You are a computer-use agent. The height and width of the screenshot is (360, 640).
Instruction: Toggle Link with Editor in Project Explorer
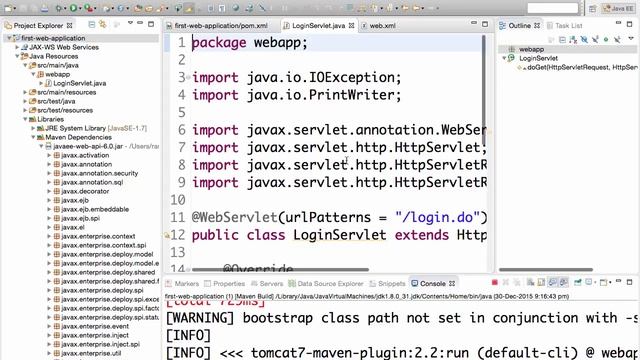coord(102,25)
